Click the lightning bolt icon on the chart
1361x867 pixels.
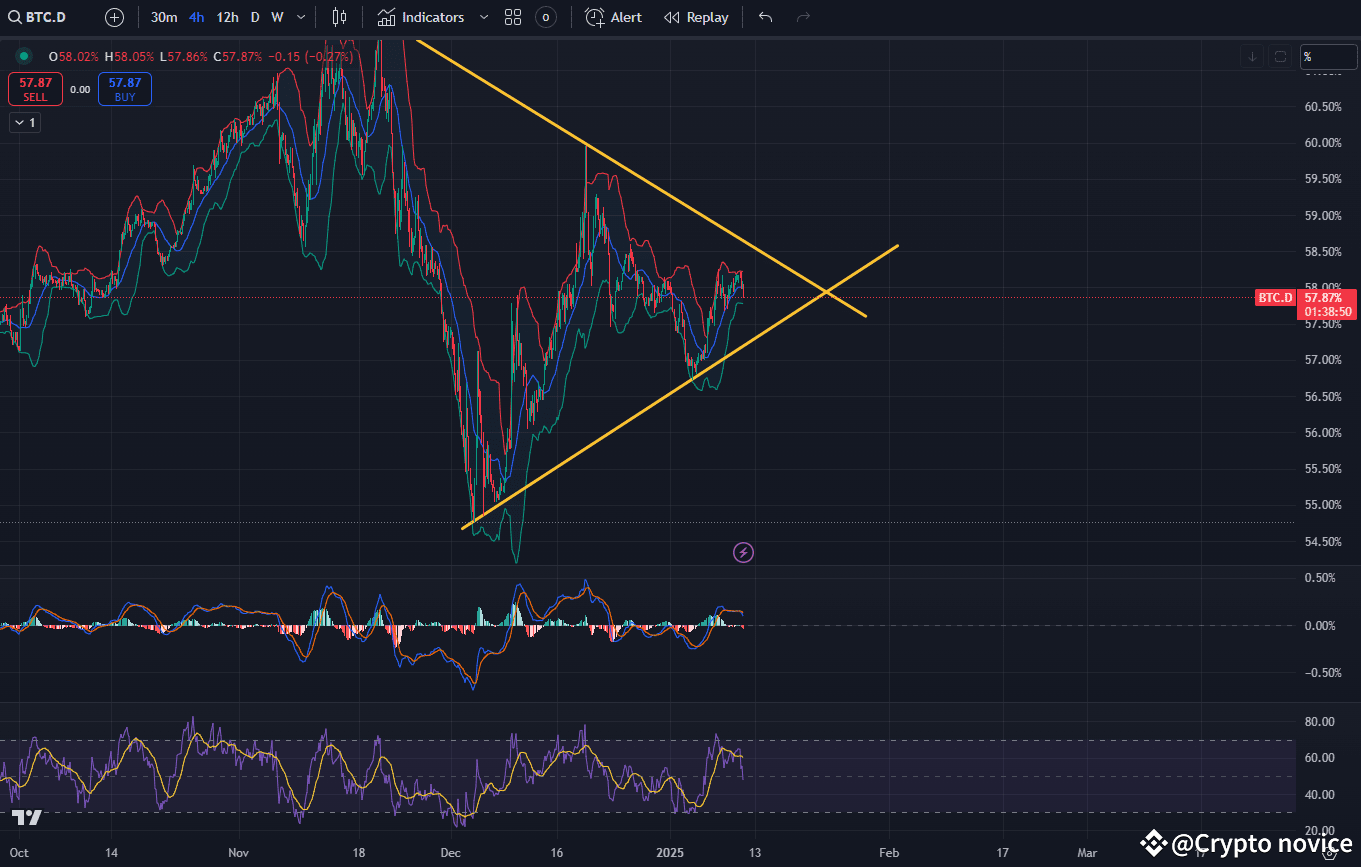pyautogui.click(x=743, y=552)
